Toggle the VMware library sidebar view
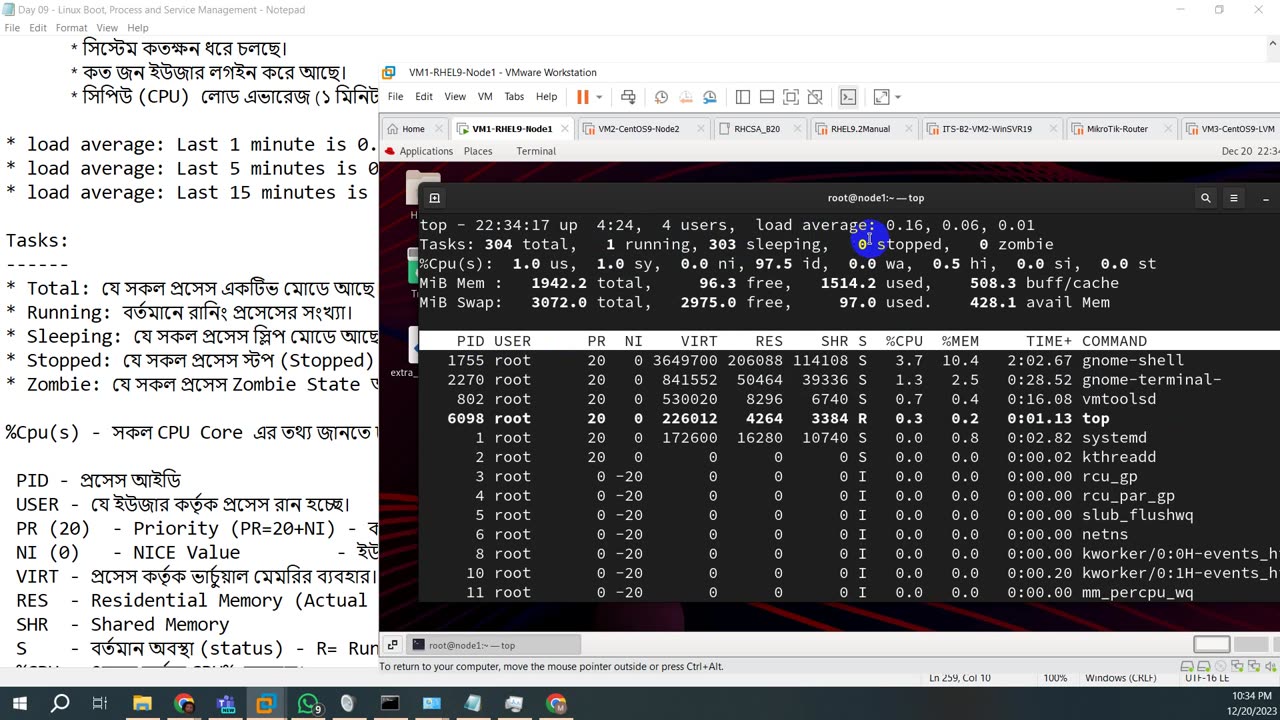This screenshot has height=720, width=1280. (743, 97)
